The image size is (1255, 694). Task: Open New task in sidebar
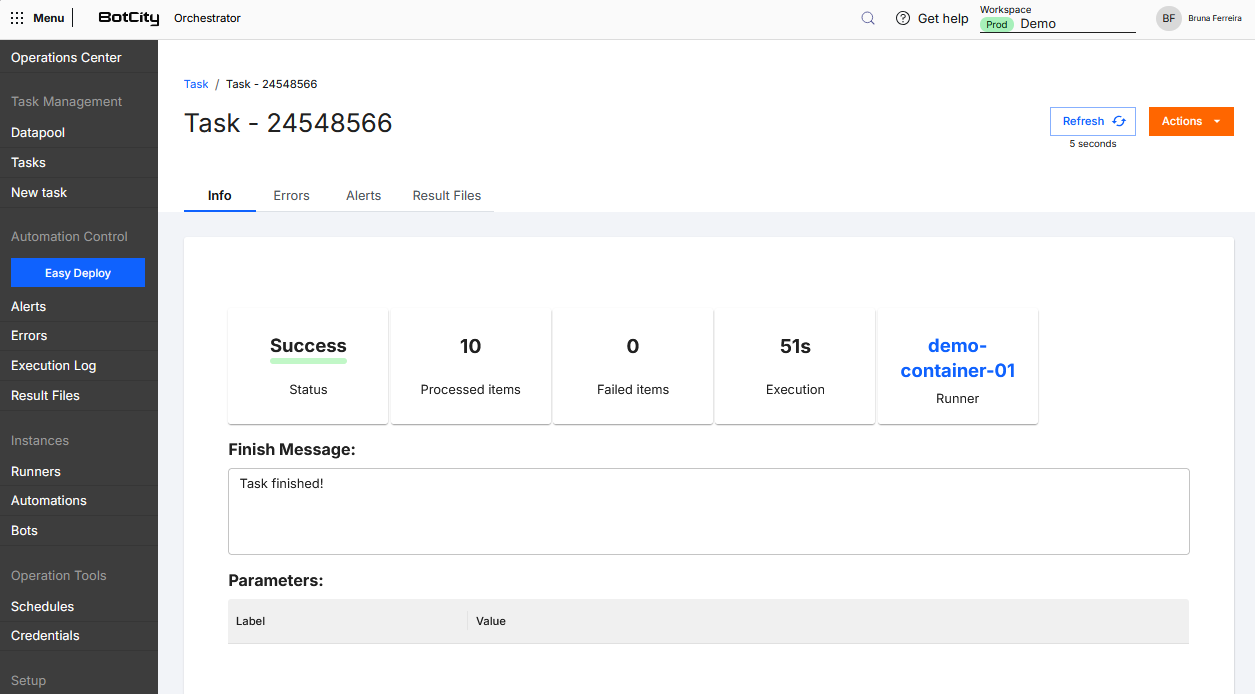79,193
